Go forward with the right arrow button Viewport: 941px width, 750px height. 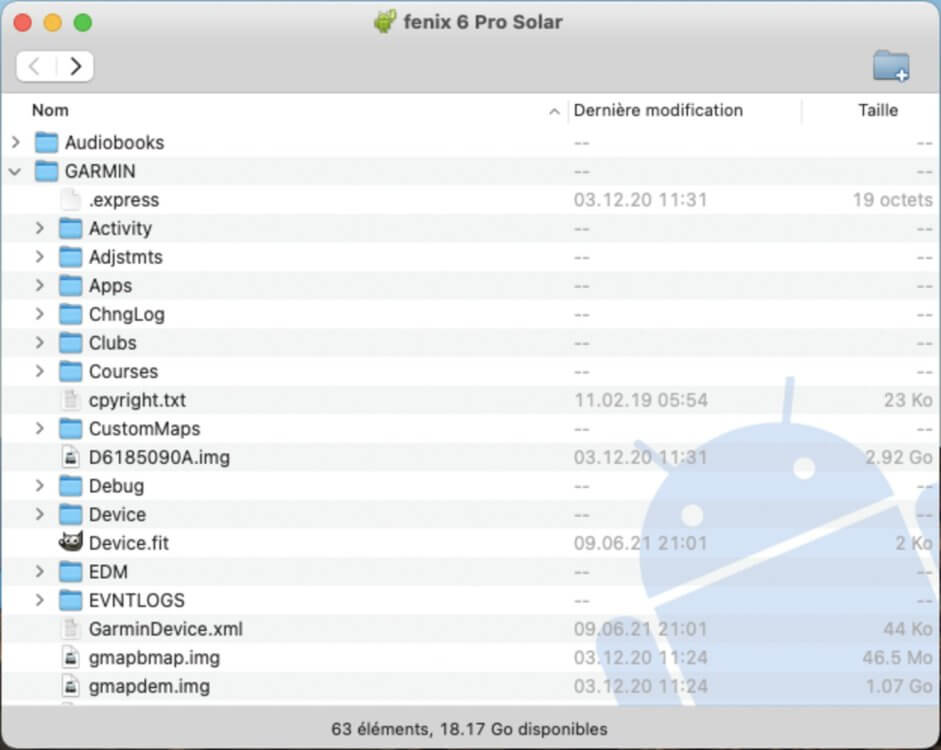pos(75,66)
